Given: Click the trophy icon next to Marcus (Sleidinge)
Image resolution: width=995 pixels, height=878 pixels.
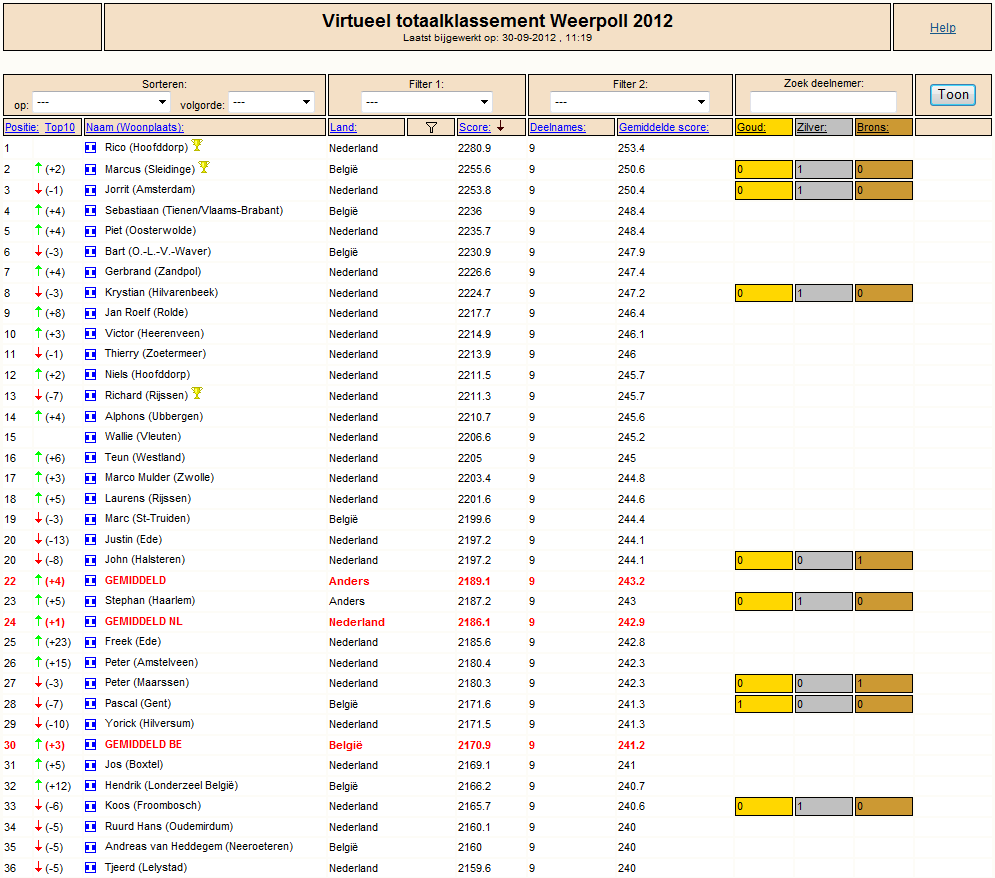Looking at the screenshot, I should click(x=204, y=167).
